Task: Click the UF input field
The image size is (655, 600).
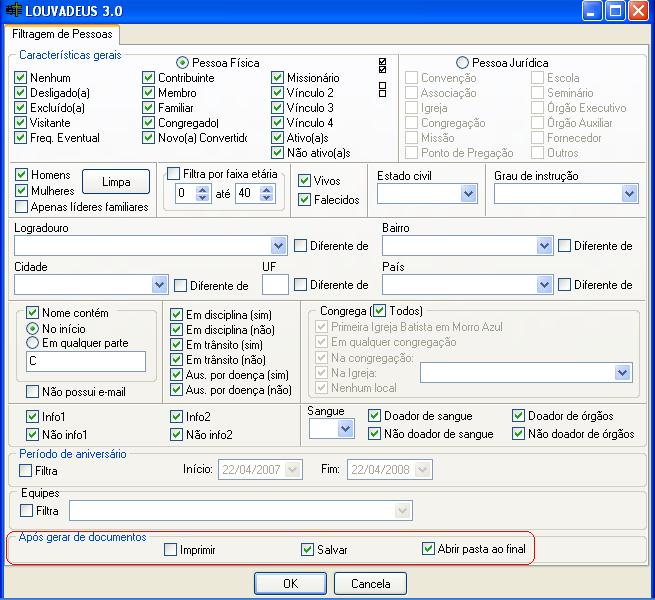Action: [x=275, y=285]
